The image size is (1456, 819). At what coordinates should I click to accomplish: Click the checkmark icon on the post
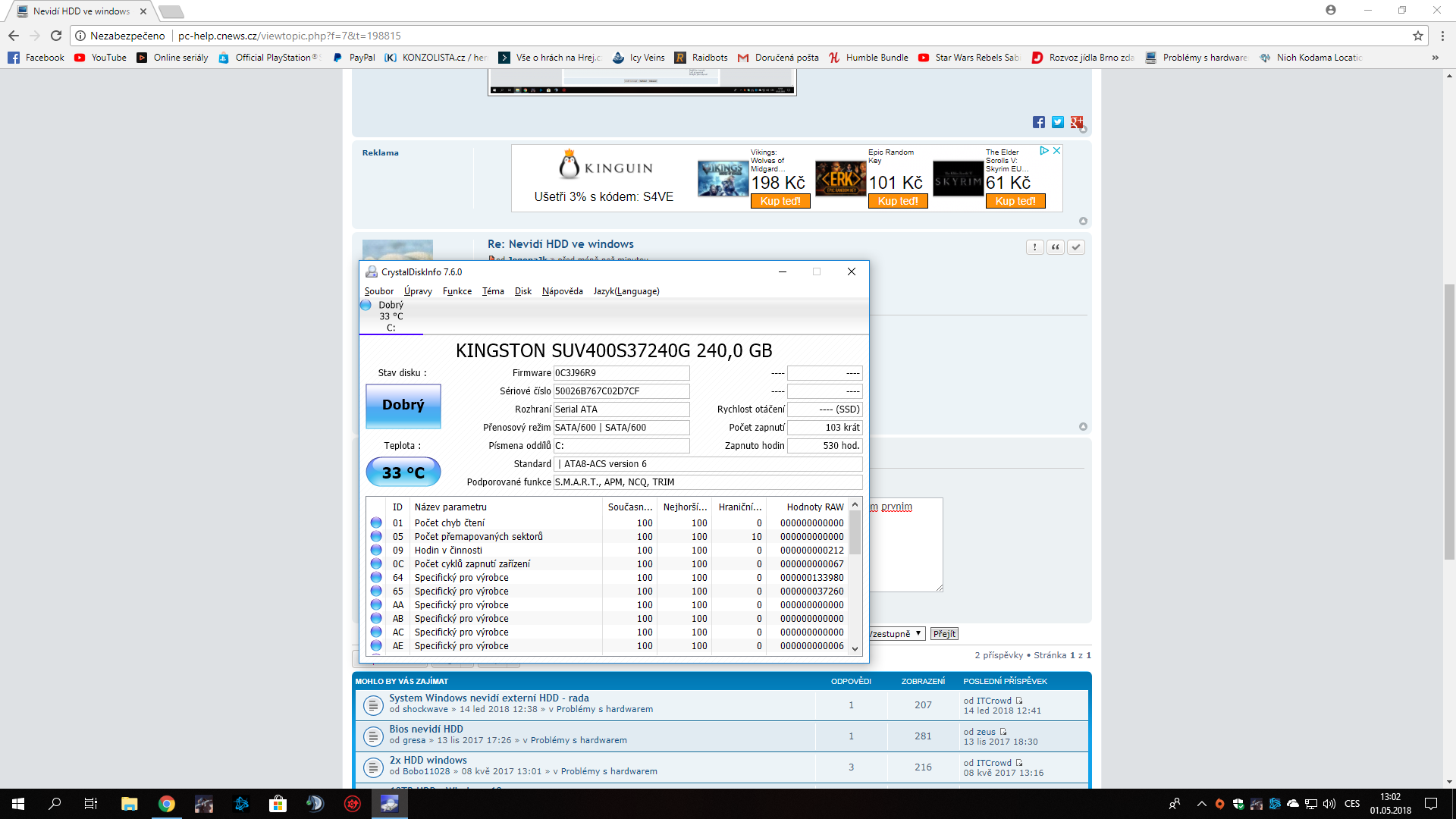tap(1075, 247)
